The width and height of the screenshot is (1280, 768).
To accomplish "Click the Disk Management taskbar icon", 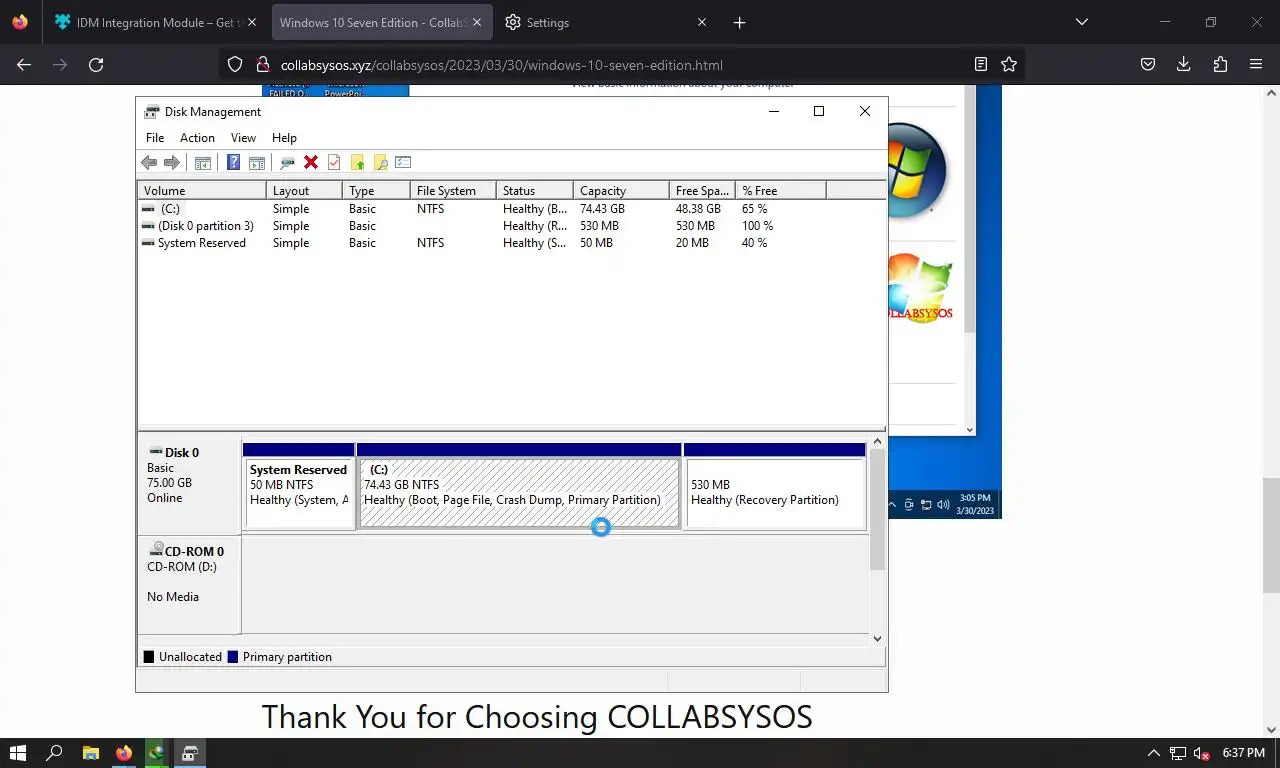I will [189, 753].
